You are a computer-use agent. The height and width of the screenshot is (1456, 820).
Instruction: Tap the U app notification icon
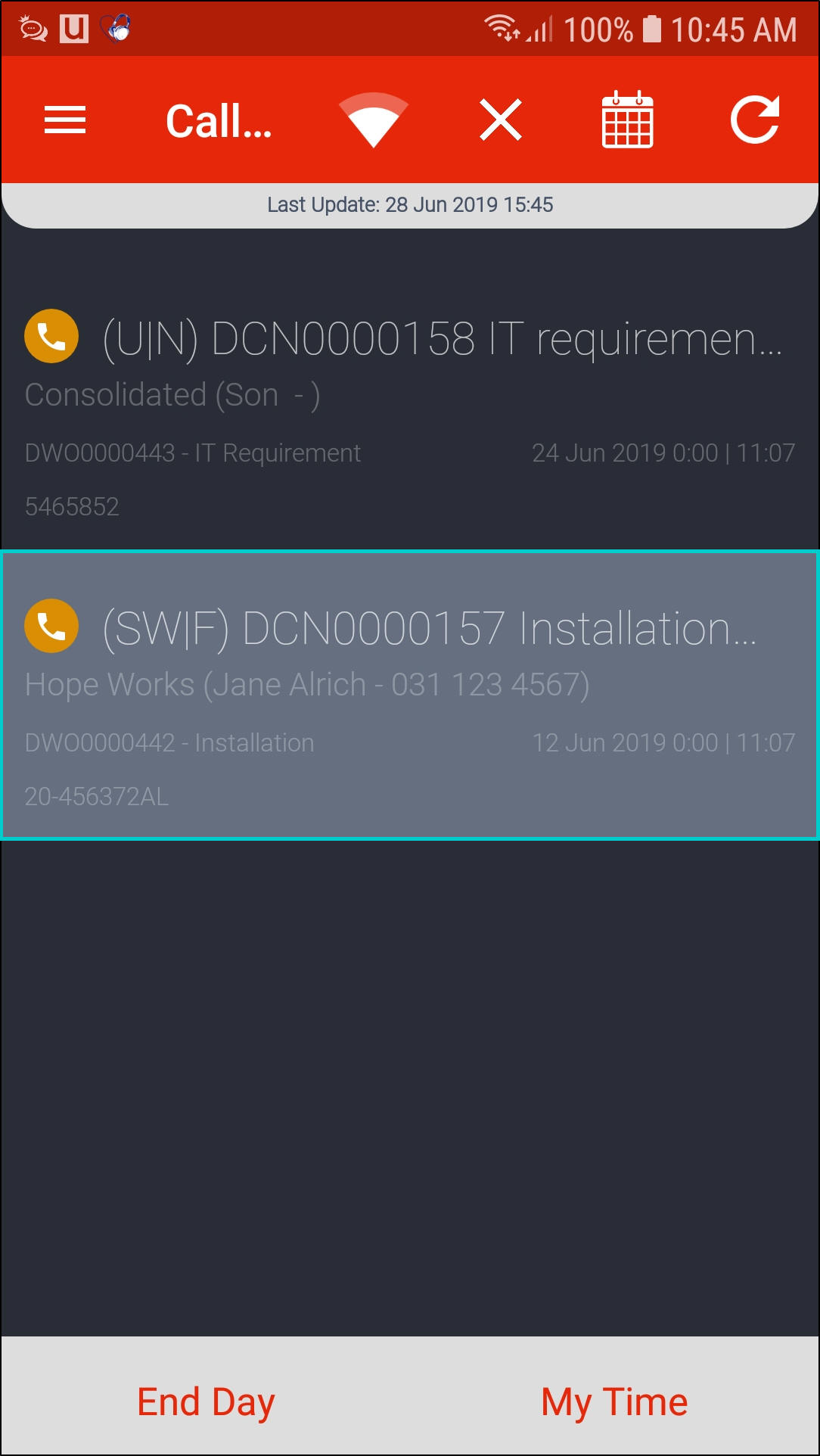(x=74, y=29)
